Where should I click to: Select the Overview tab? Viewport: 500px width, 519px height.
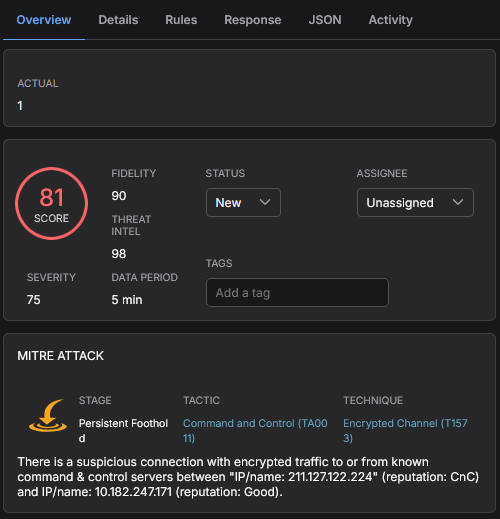coord(44,20)
